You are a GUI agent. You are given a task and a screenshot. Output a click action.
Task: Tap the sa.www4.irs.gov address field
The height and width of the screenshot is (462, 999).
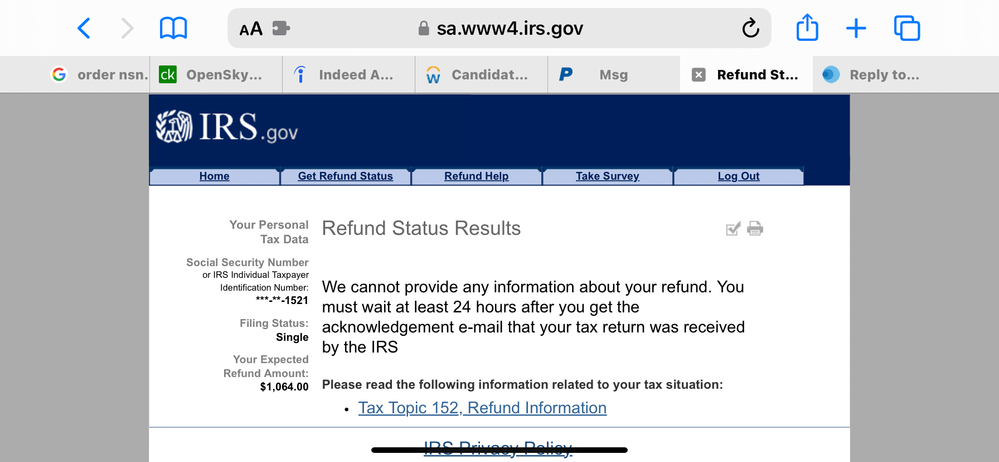510,29
